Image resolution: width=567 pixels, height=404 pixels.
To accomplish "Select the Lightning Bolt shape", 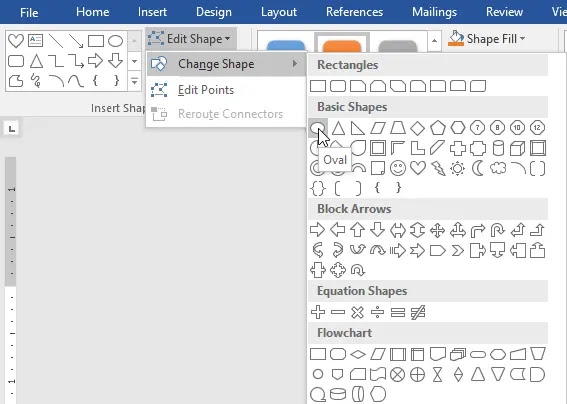I will (438, 168).
